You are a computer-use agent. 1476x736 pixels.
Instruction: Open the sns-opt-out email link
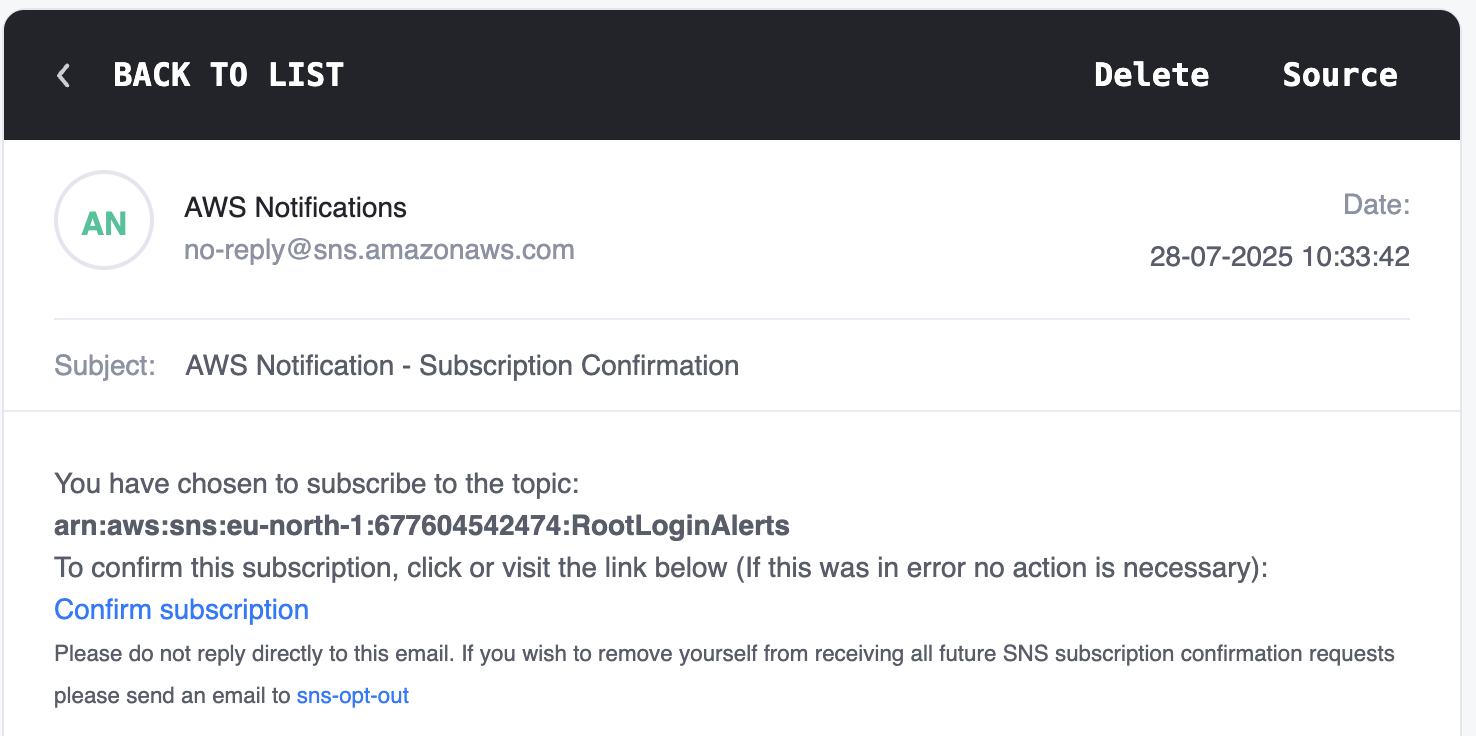(353, 696)
